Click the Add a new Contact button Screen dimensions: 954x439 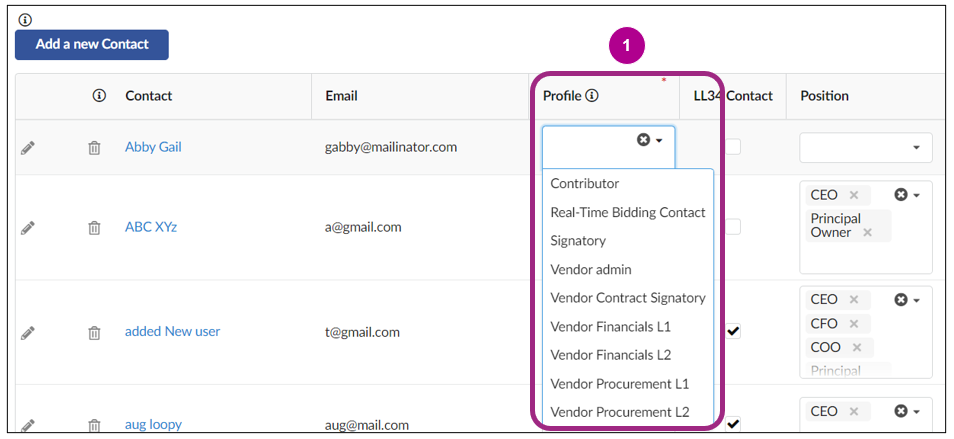[92, 45]
